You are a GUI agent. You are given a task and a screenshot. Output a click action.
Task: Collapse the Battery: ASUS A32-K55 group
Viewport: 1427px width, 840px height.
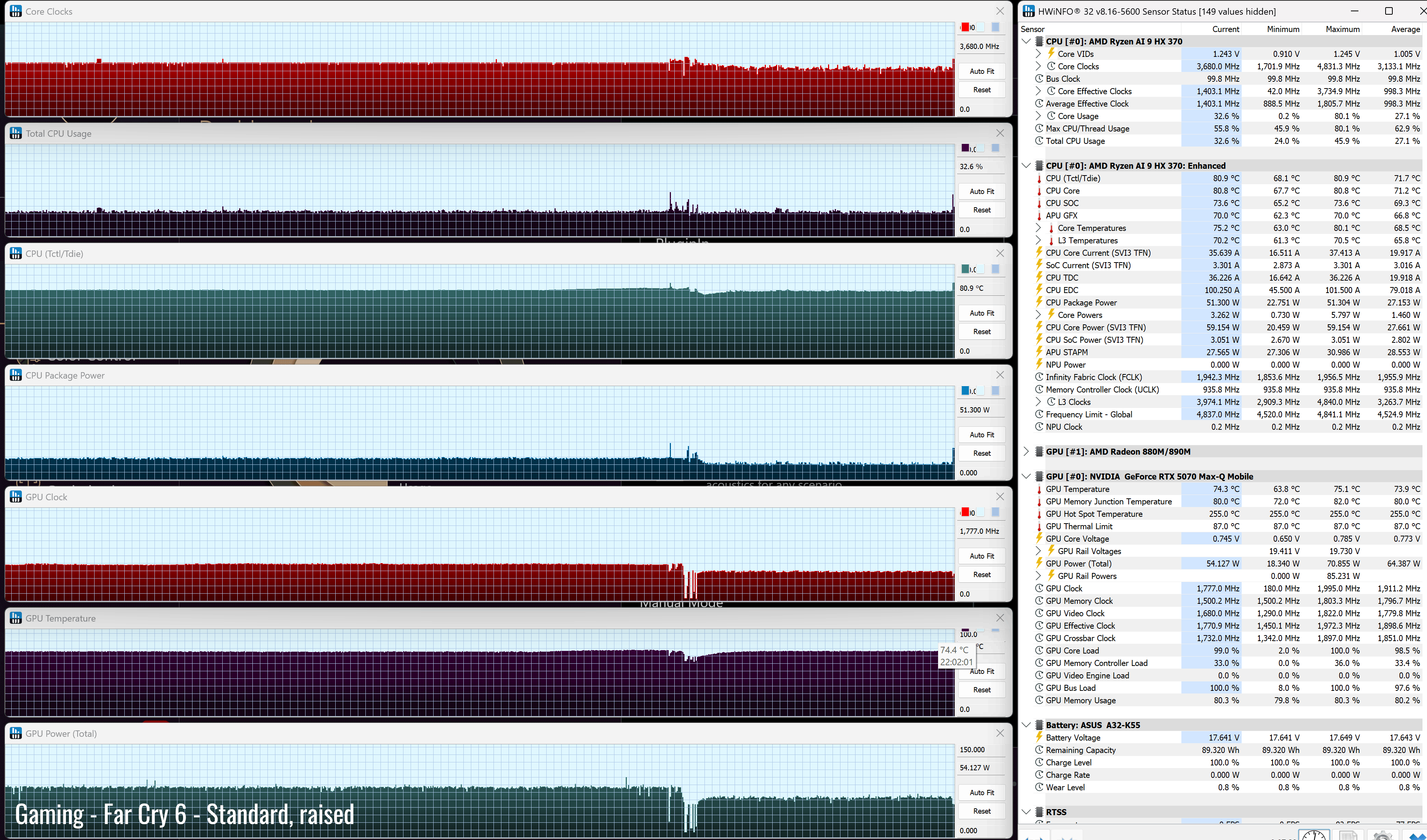[x=1026, y=725]
